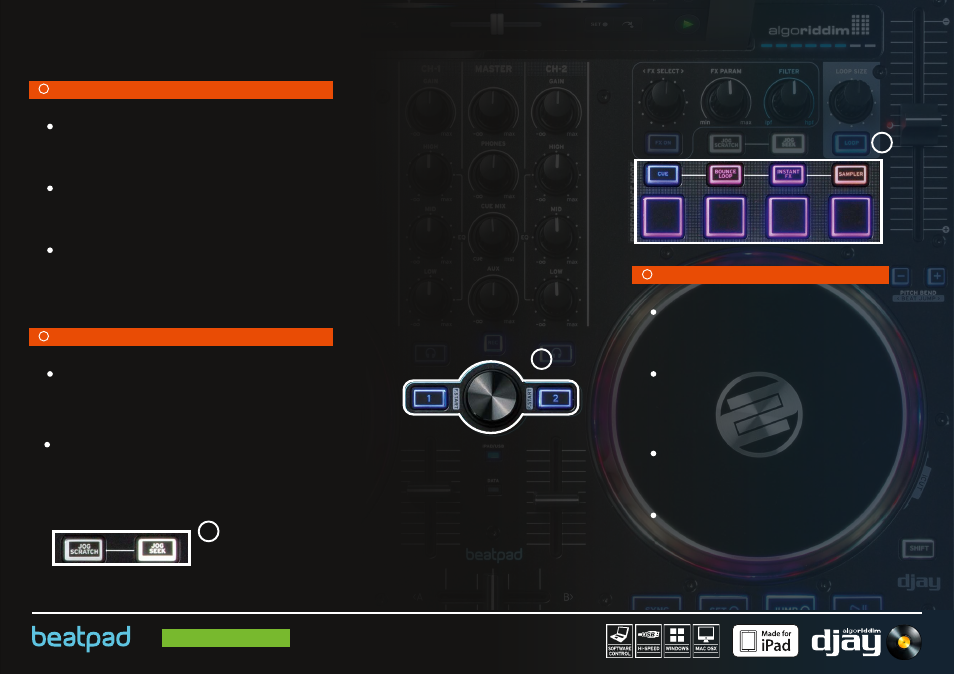The width and height of the screenshot is (954, 674).
Task: Toggle JOG SEEK on the controller below FILTER
Action: [789, 144]
